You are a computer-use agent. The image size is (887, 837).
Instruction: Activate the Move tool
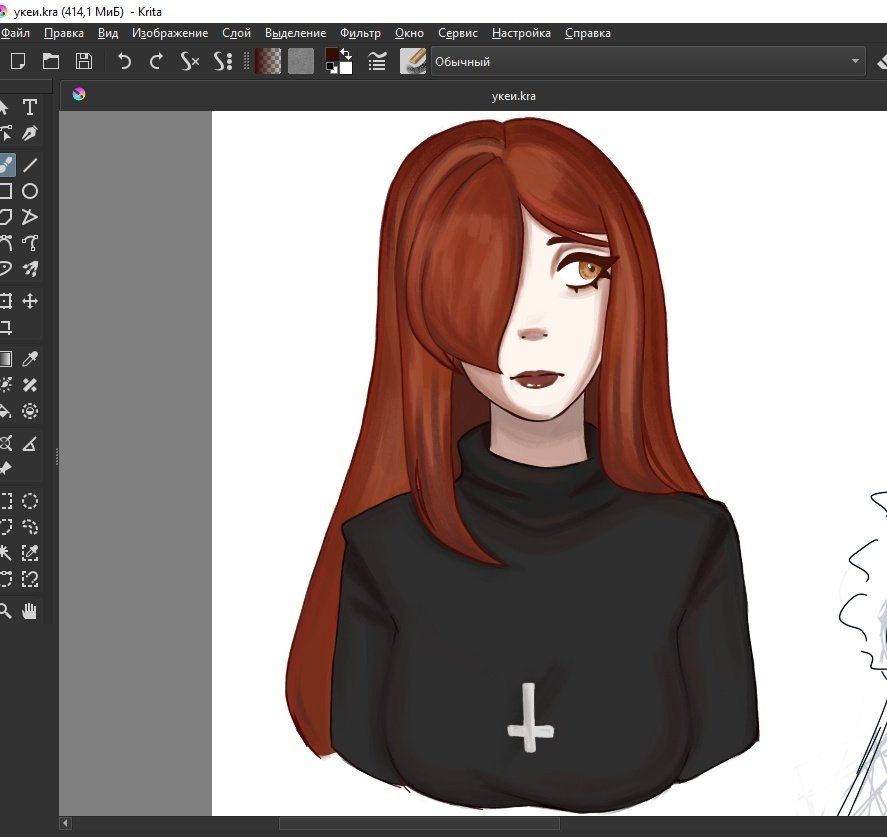[30, 301]
